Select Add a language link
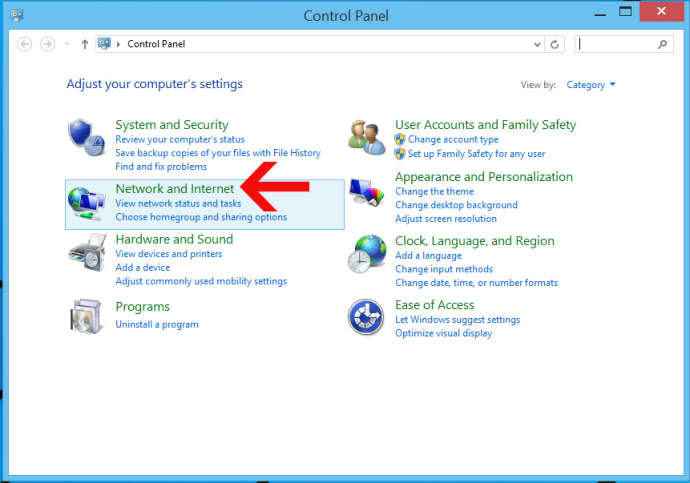Image resolution: width=690 pixels, height=483 pixels. [428, 256]
